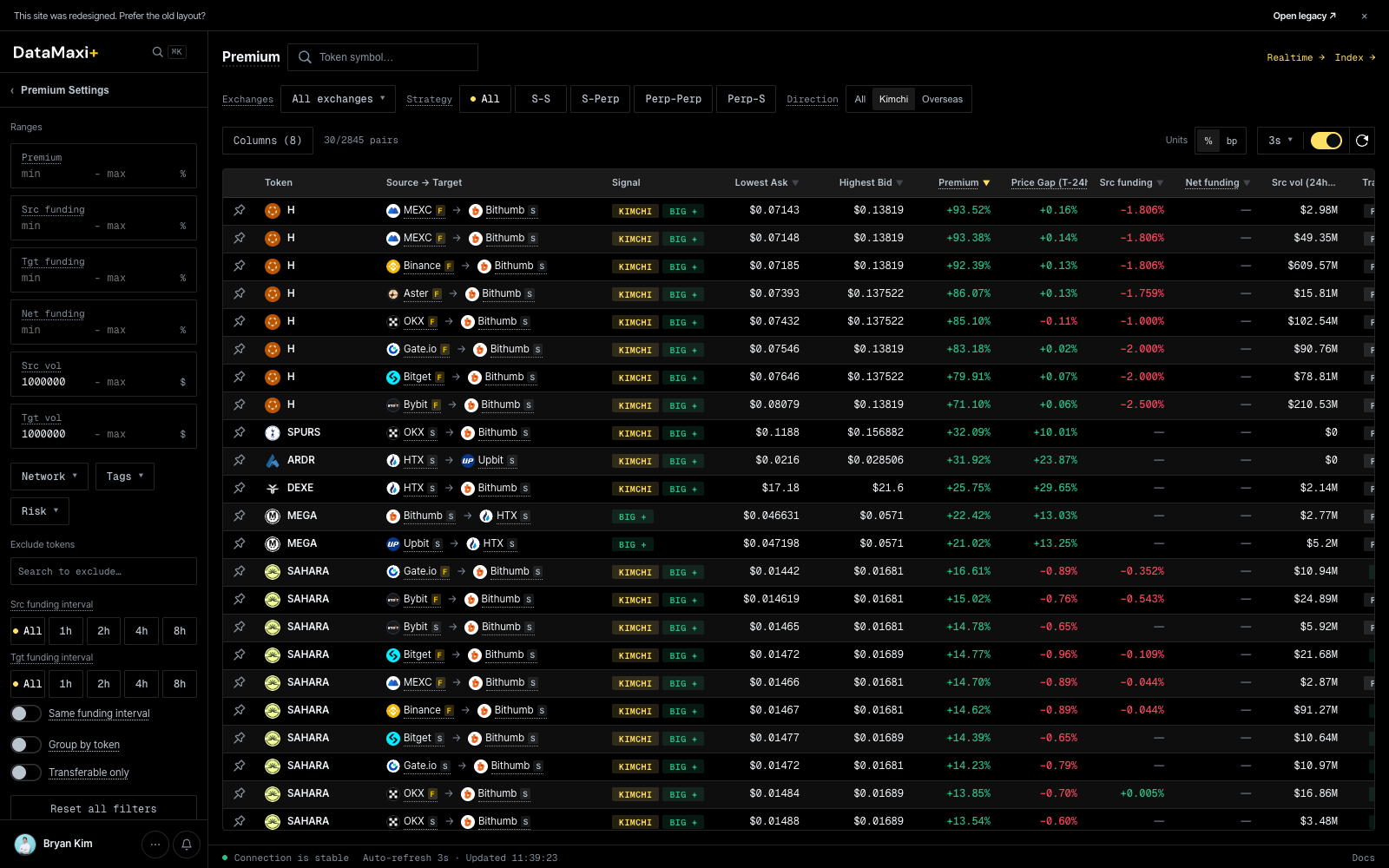
Task: Switch units to percent
Action: pyautogui.click(x=1208, y=141)
